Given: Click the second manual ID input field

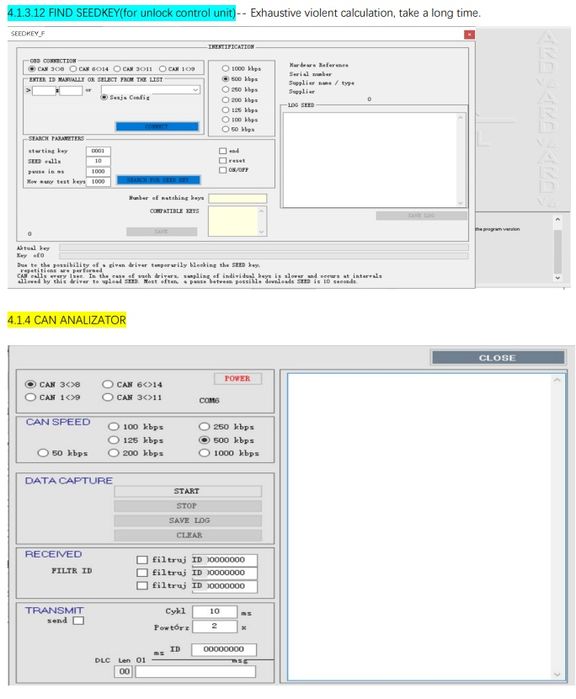Looking at the screenshot, I should point(71,90).
